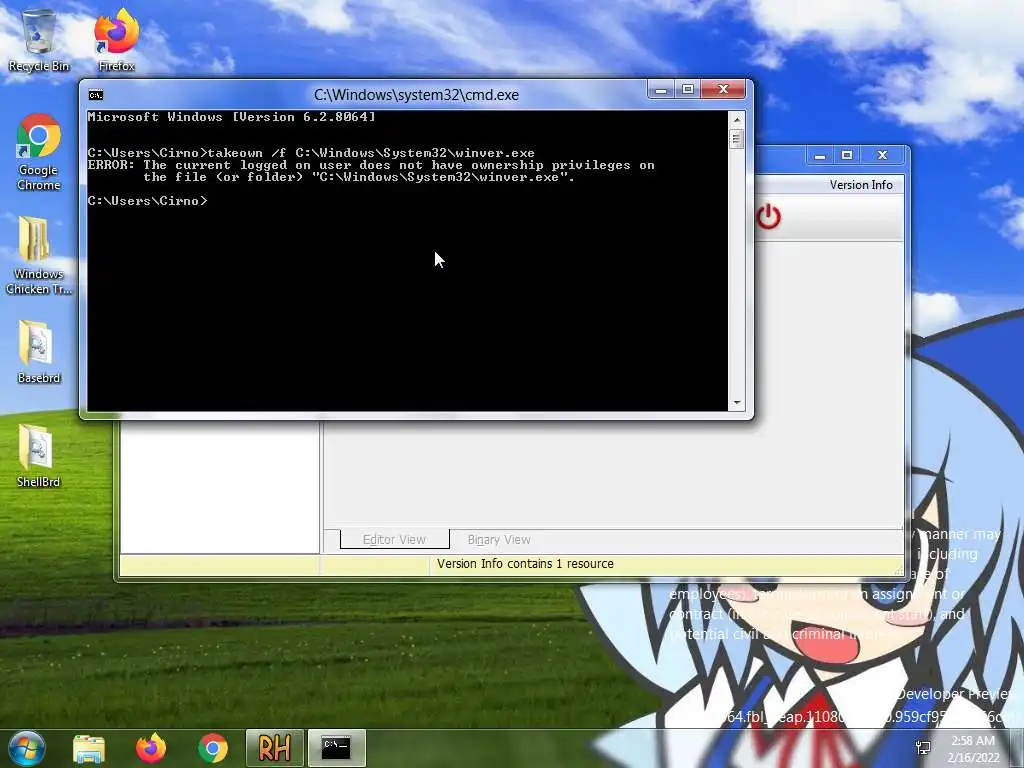Open the Start menu orb
Screen dimensions: 1024x768
pyautogui.click(x=27, y=748)
